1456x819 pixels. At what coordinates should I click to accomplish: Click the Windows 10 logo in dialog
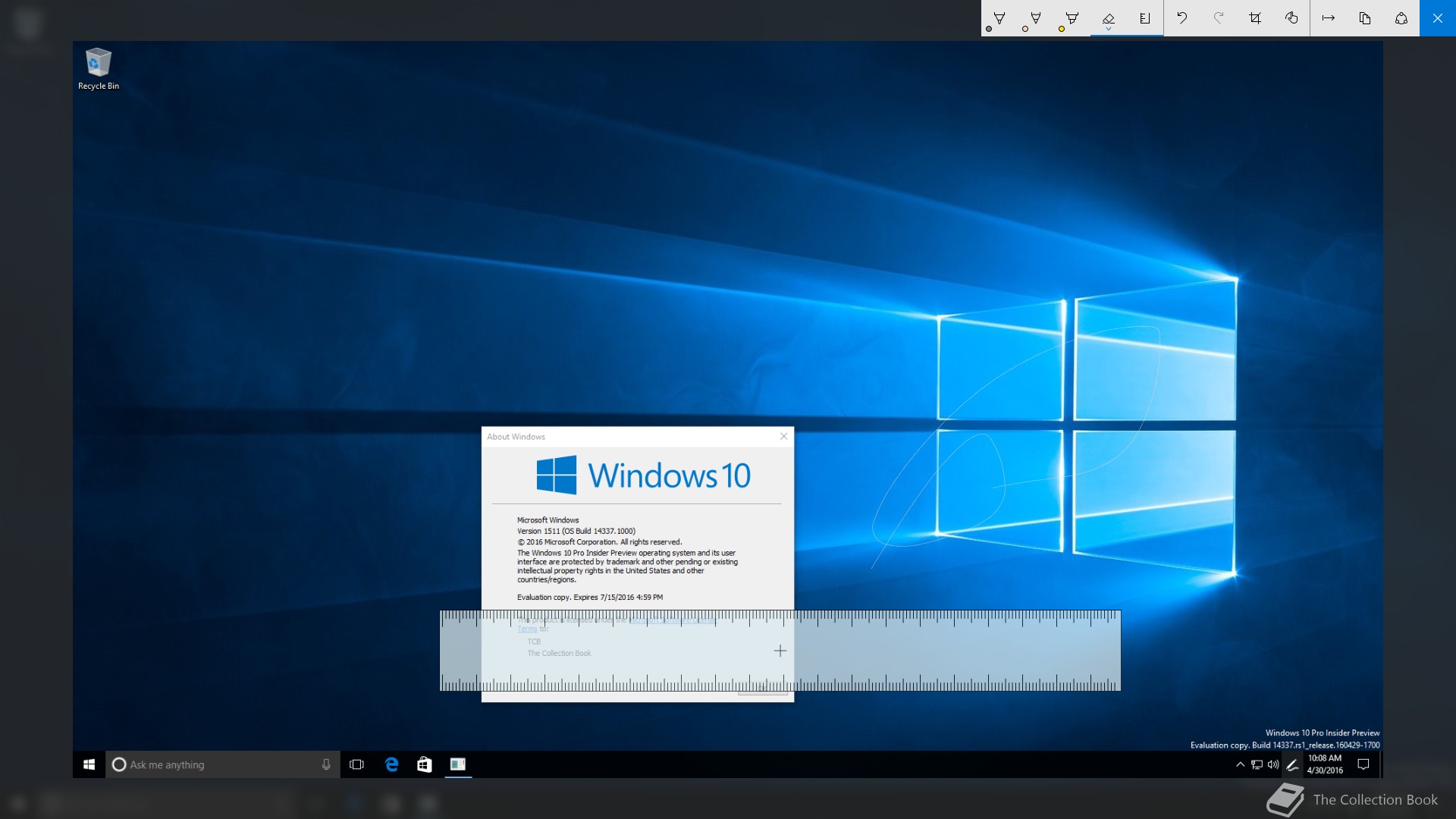pyautogui.click(x=643, y=475)
